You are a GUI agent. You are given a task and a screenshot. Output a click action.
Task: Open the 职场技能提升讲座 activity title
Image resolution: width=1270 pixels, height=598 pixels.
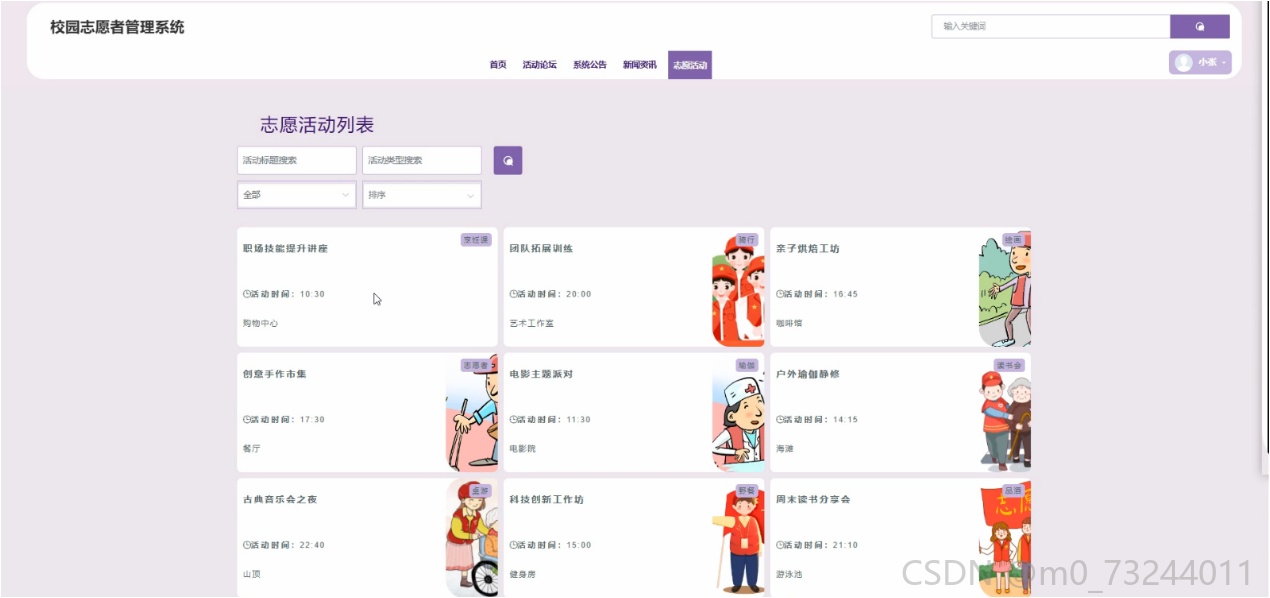click(285, 248)
